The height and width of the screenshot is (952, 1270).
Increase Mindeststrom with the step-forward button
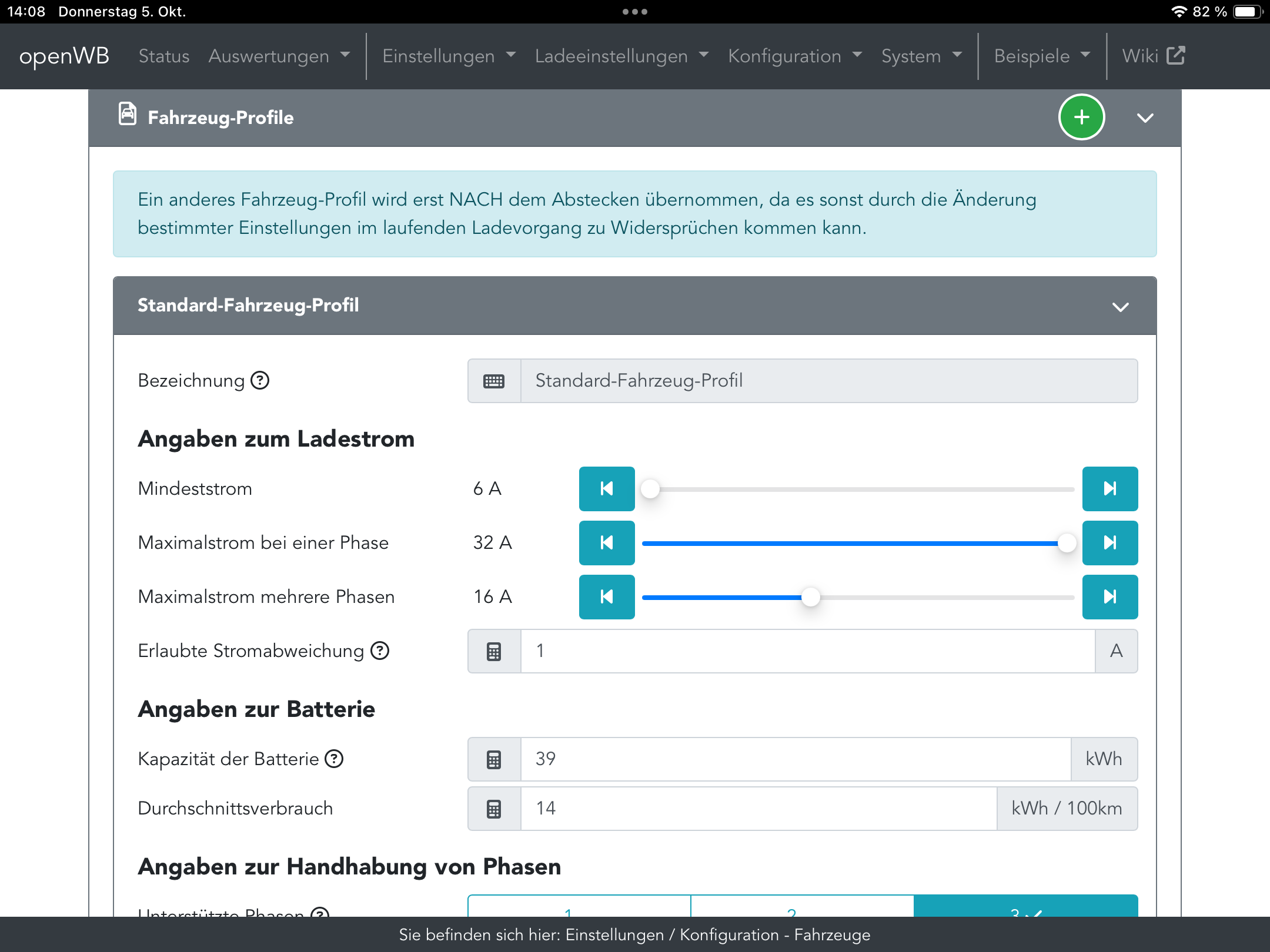click(1109, 489)
